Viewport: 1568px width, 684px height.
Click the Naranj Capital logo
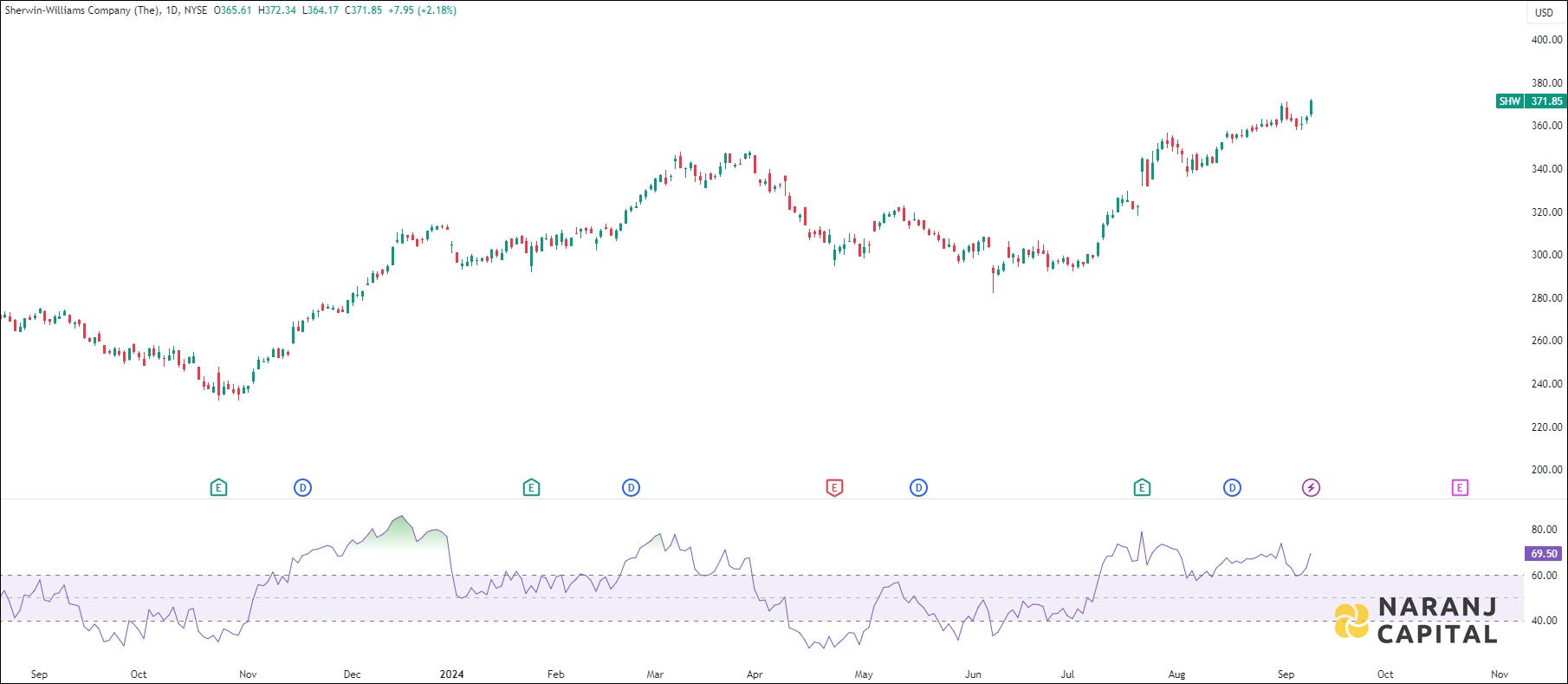pos(1416,621)
